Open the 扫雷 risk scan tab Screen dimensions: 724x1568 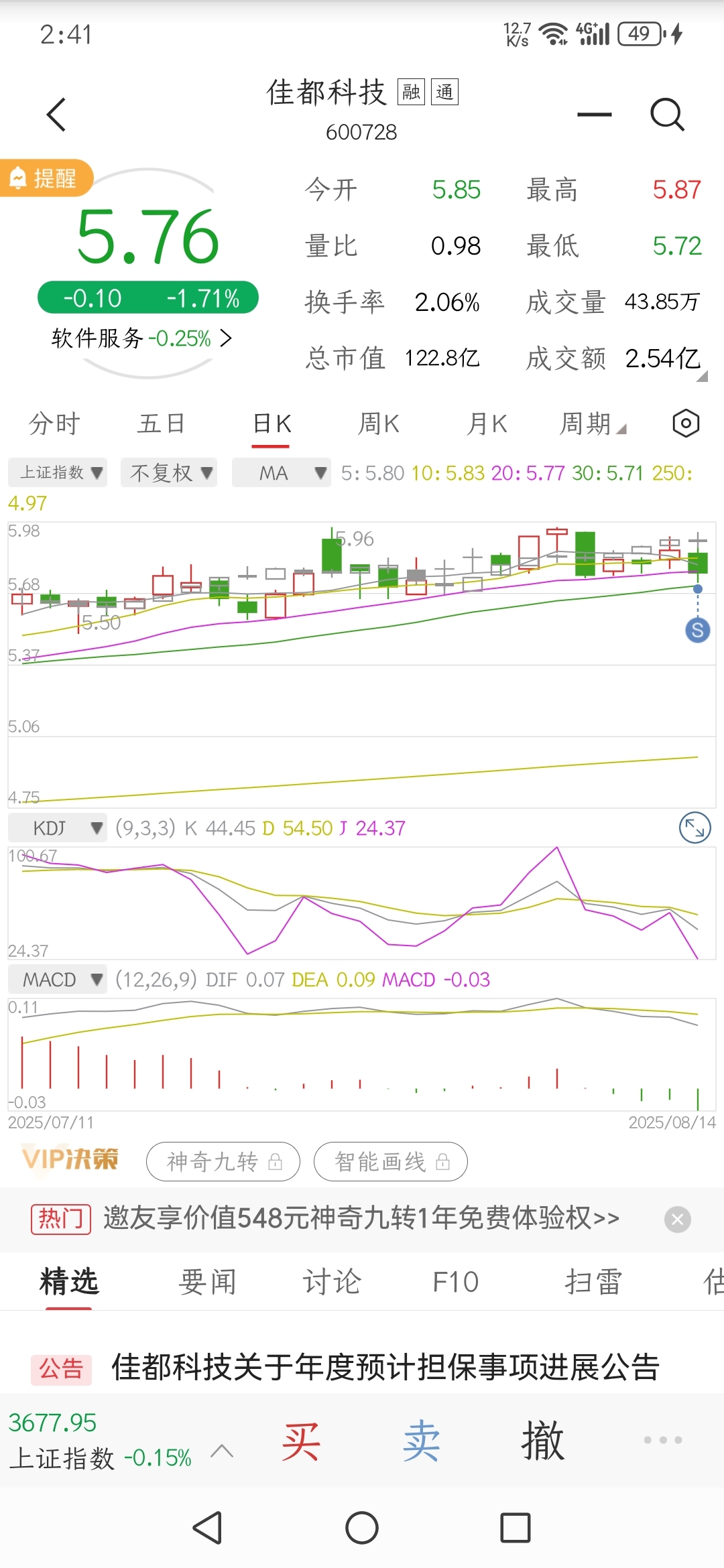[x=593, y=1281]
